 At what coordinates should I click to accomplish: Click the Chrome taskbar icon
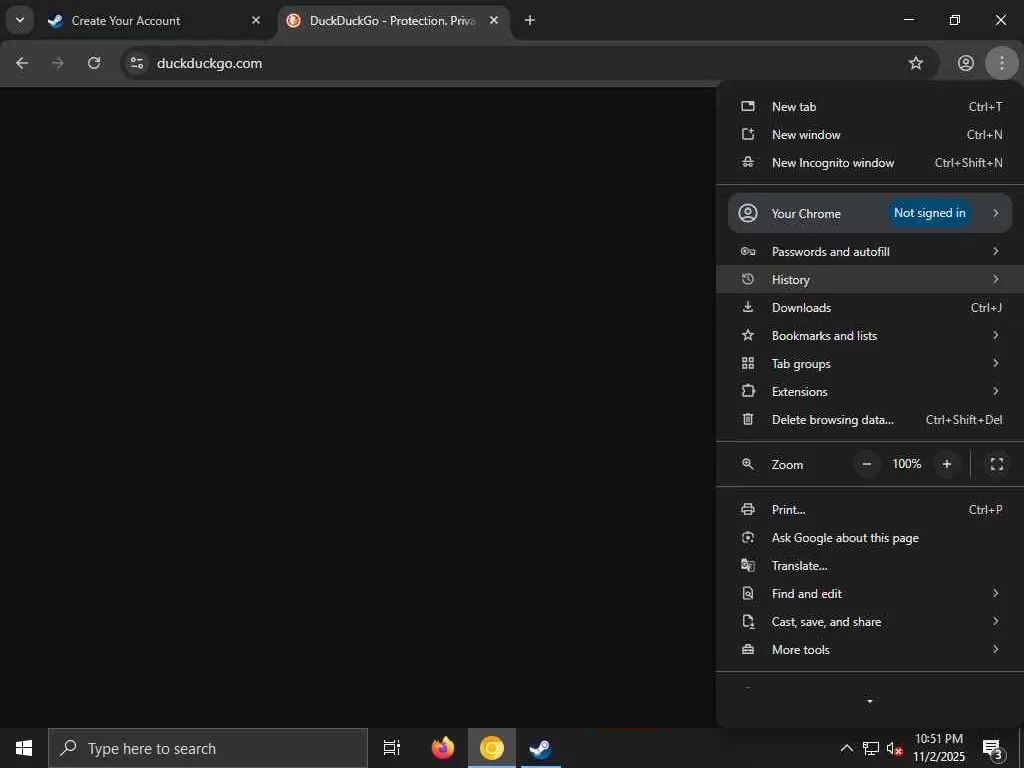(492, 748)
